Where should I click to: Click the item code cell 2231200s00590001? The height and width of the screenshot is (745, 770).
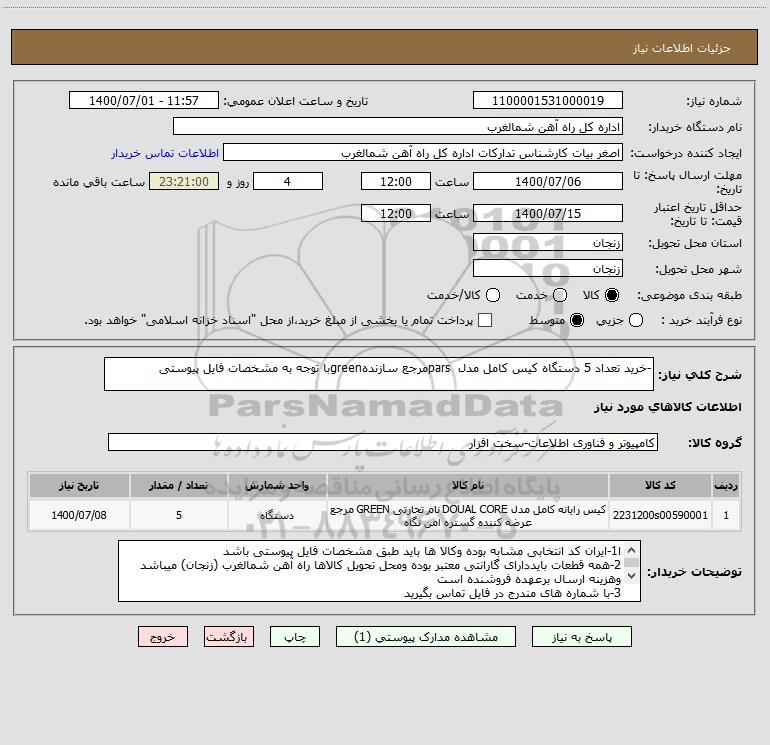tap(660, 515)
